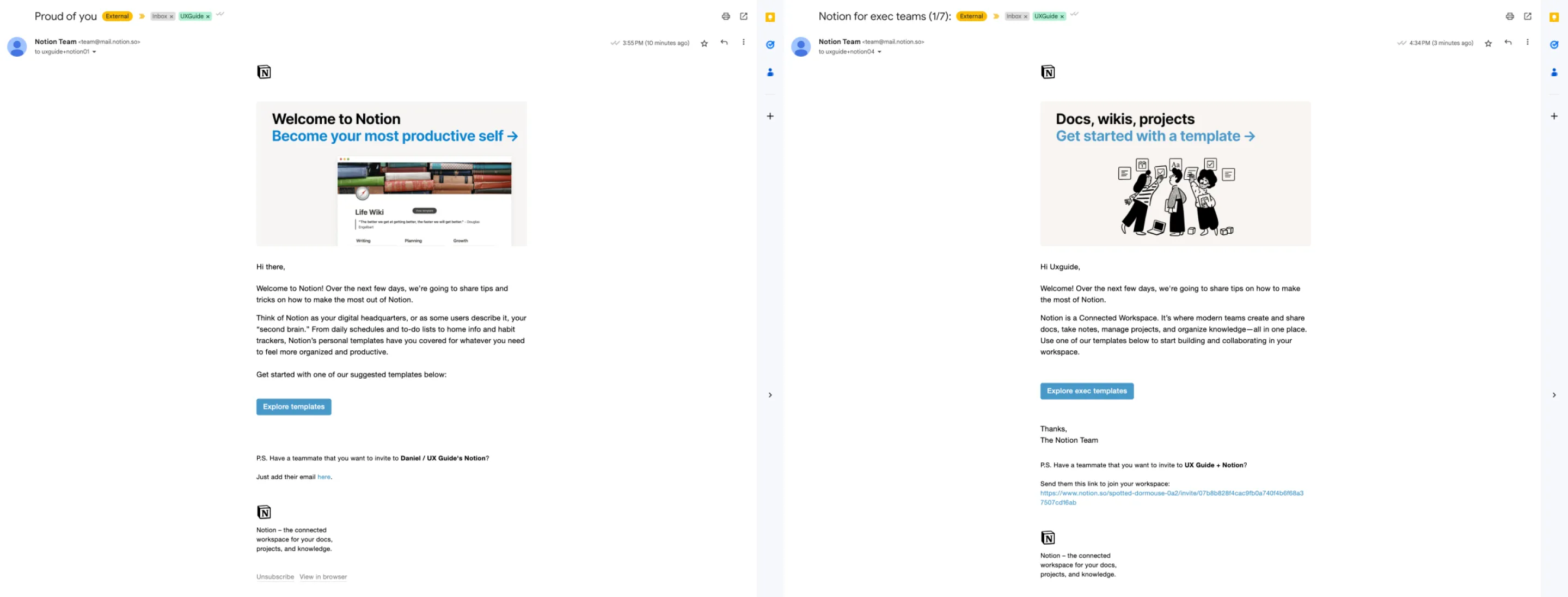Open More options menu in "Proud of you" email
The height and width of the screenshot is (597, 1568).
click(743, 42)
